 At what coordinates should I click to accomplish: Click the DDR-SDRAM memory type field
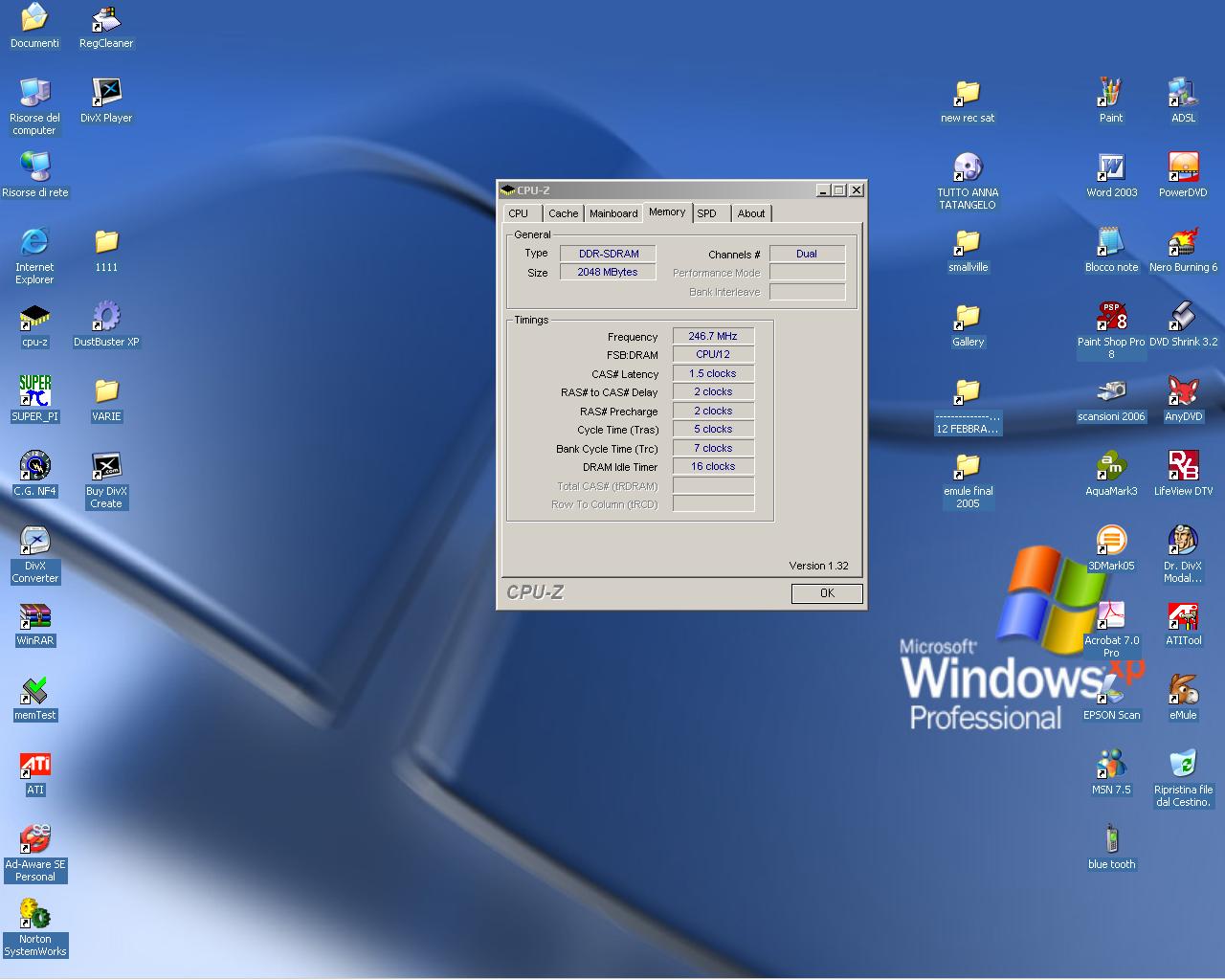click(x=608, y=254)
